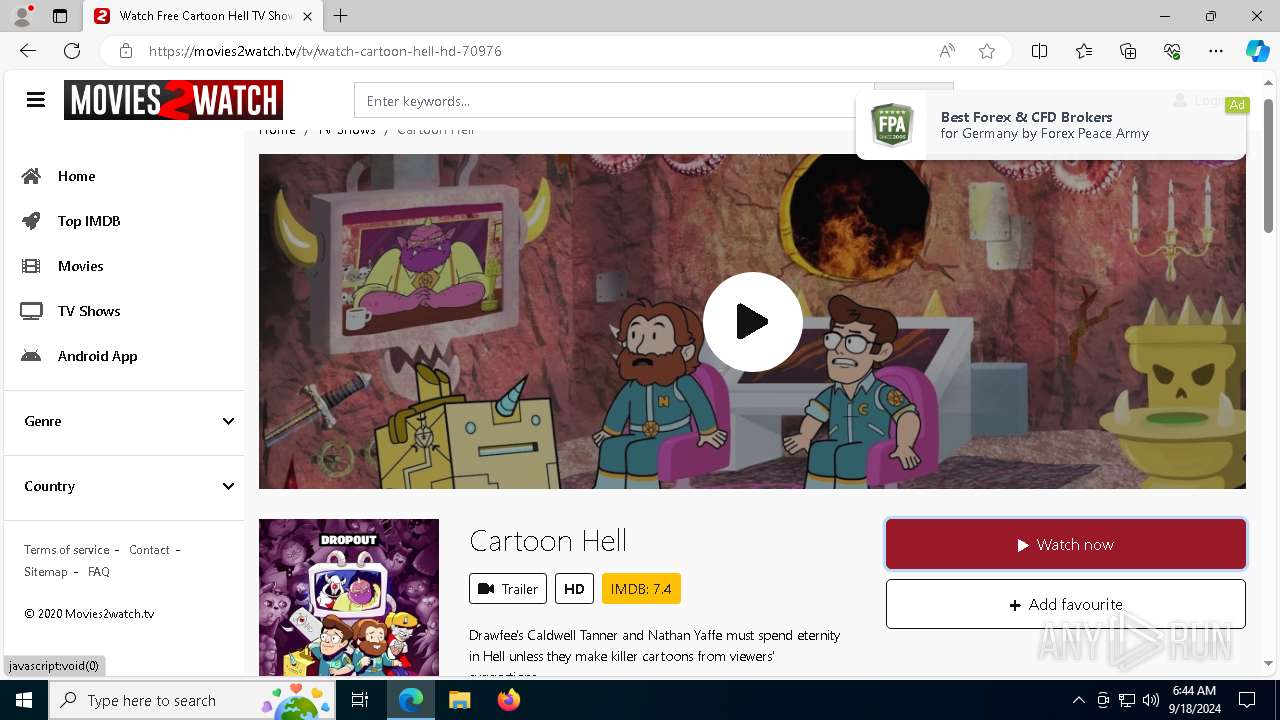Open Task View on taskbar
The width and height of the screenshot is (1280, 720).
(360, 700)
